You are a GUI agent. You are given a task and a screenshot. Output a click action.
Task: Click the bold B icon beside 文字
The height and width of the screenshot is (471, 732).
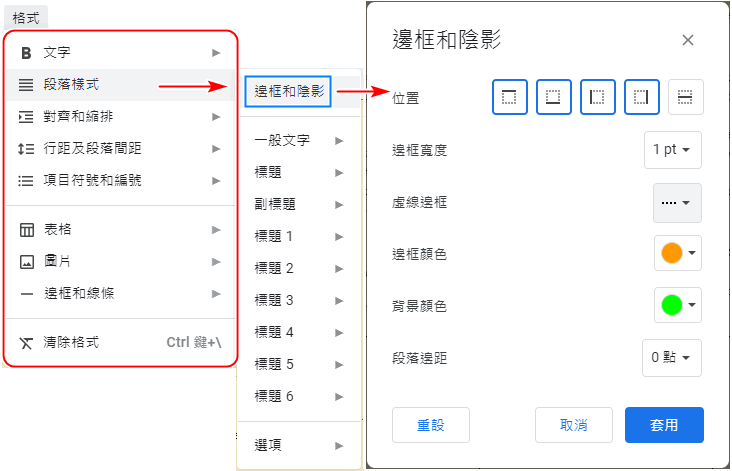point(26,53)
